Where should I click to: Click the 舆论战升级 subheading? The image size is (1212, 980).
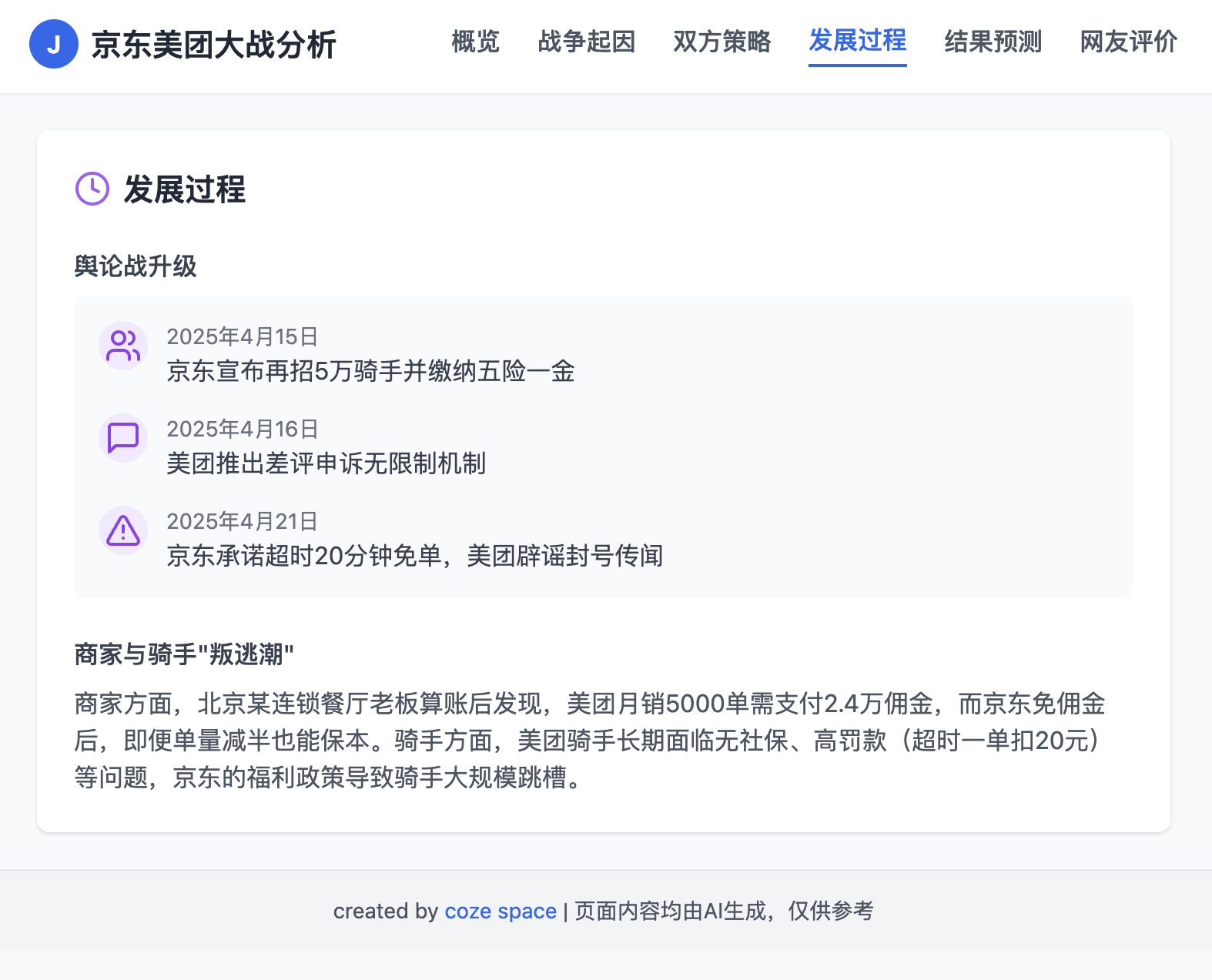click(136, 266)
